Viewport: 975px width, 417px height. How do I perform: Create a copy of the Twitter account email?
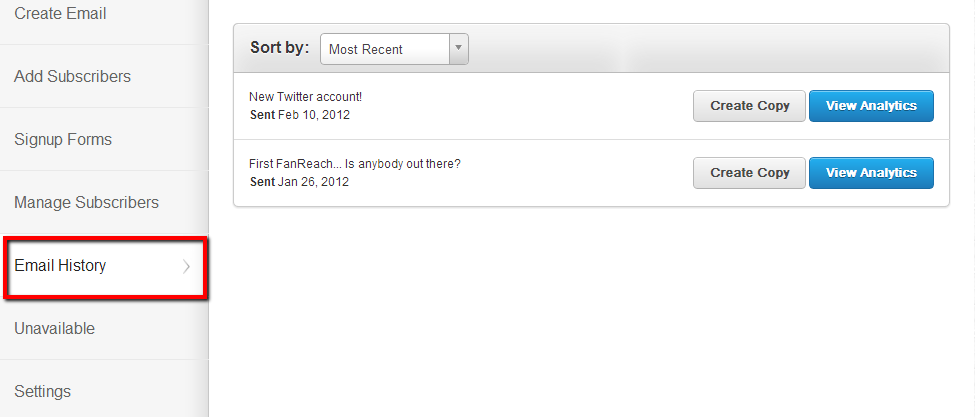[x=749, y=106]
